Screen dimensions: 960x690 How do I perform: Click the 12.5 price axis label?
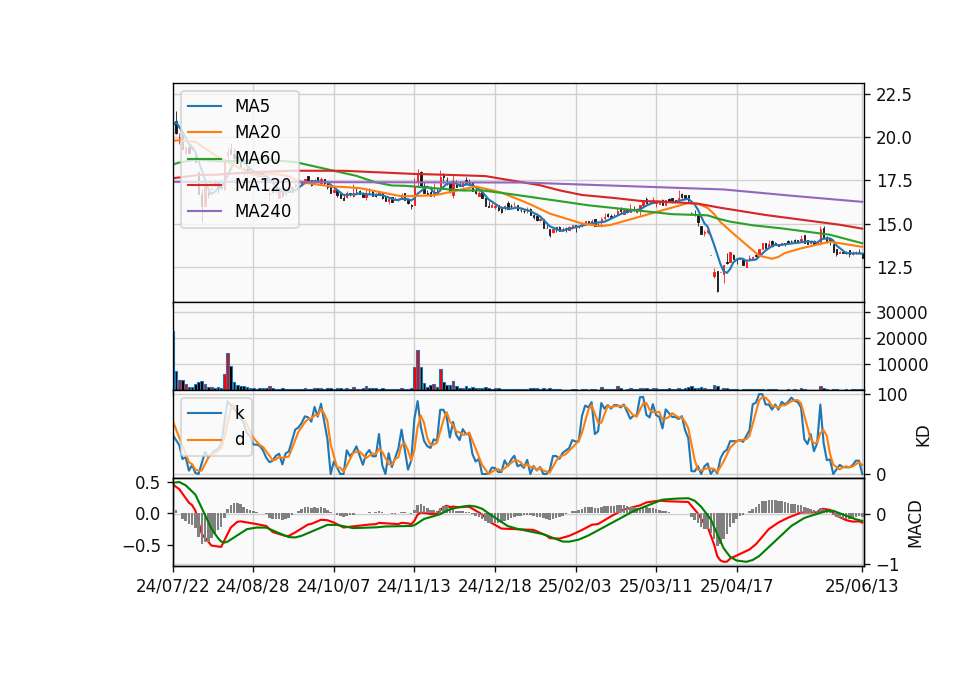(893, 268)
